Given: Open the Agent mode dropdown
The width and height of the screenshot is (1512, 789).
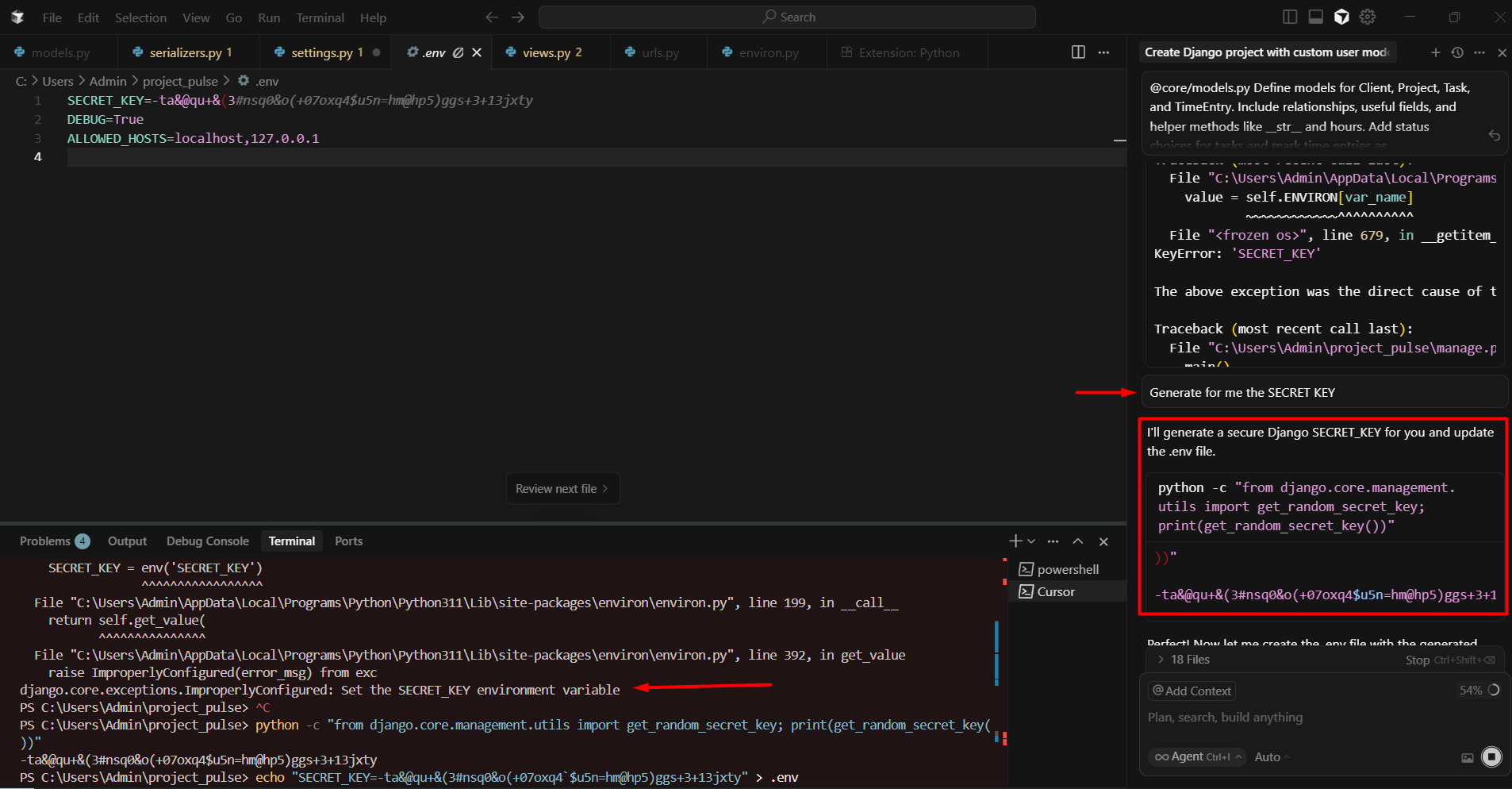Looking at the screenshot, I should [x=1198, y=756].
